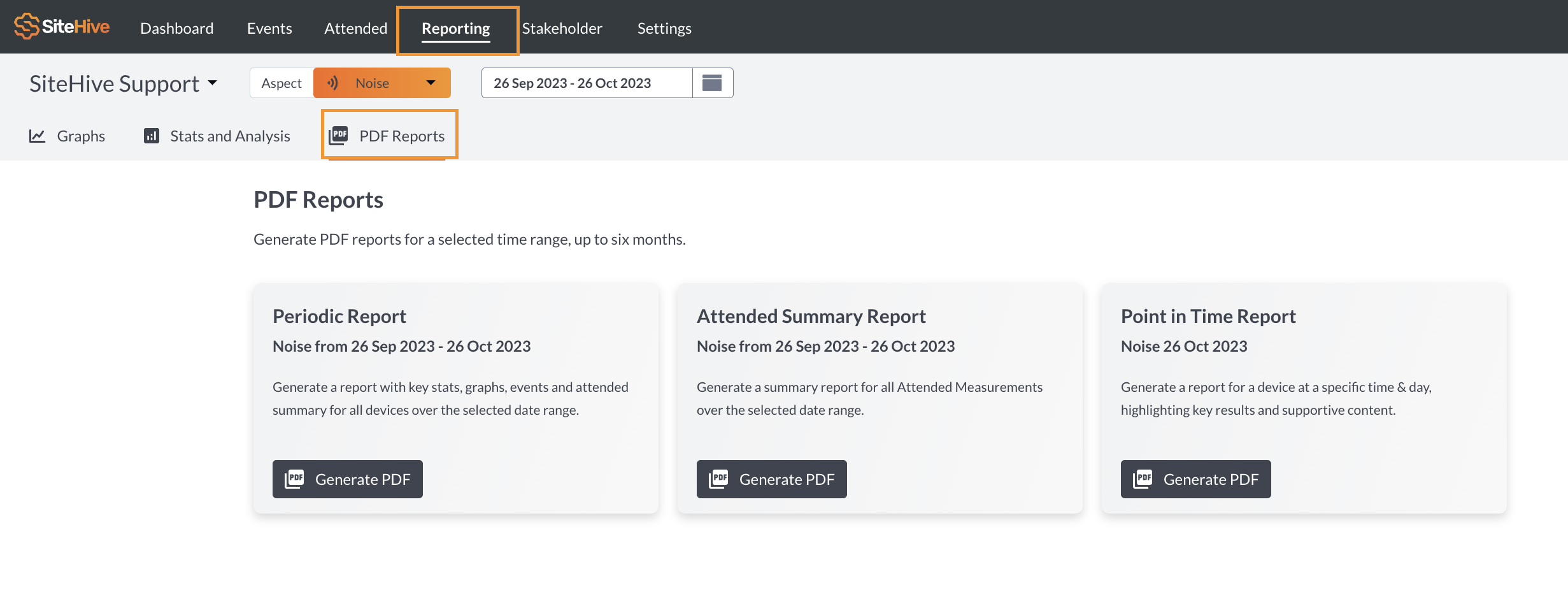The width and height of the screenshot is (1568, 590).
Task: Click the PDF Reports document icon
Action: point(338,134)
